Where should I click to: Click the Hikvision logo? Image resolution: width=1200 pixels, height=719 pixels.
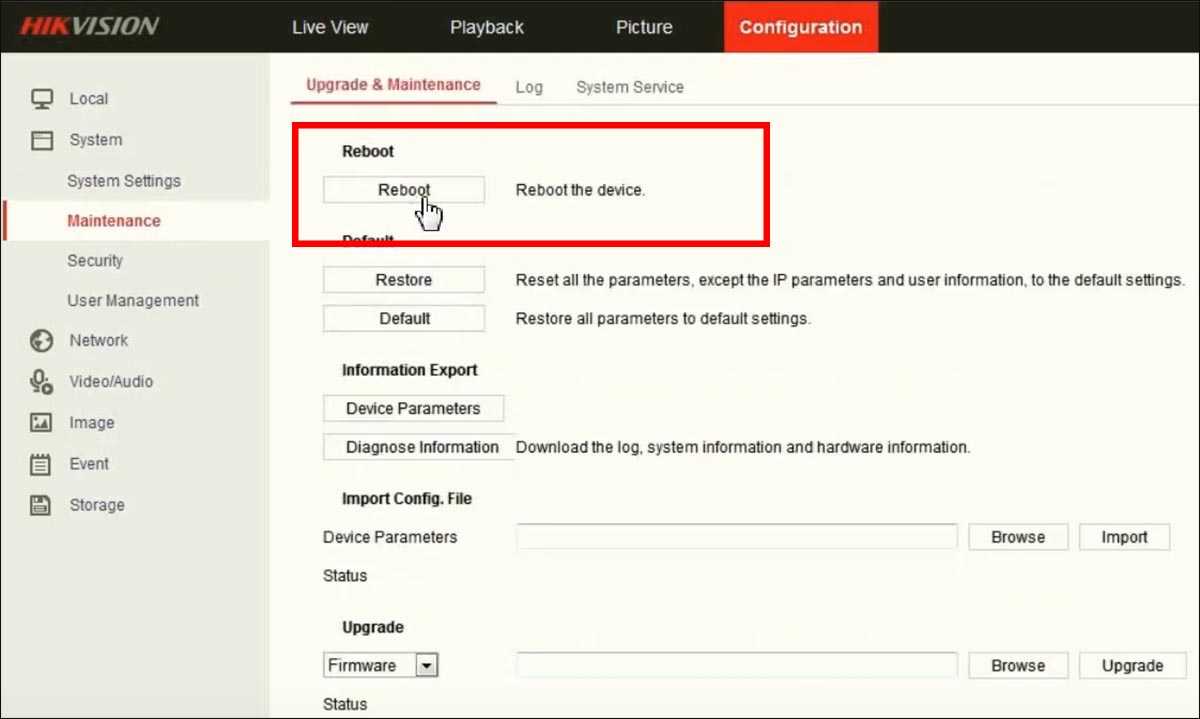pos(89,26)
